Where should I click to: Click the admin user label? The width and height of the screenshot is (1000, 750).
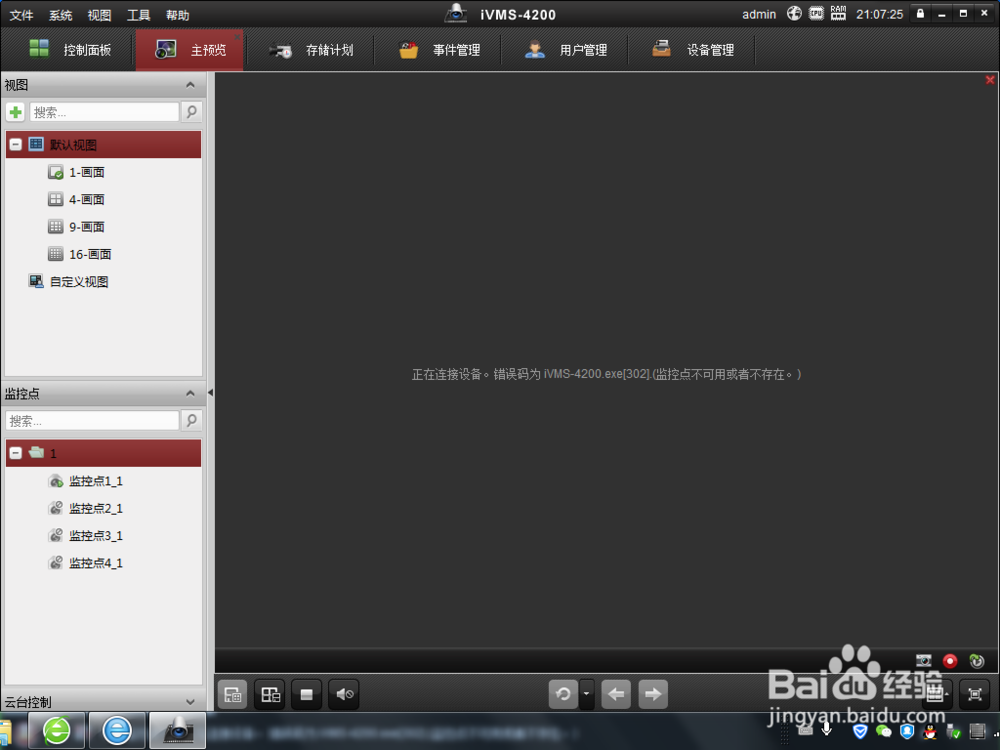(759, 15)
